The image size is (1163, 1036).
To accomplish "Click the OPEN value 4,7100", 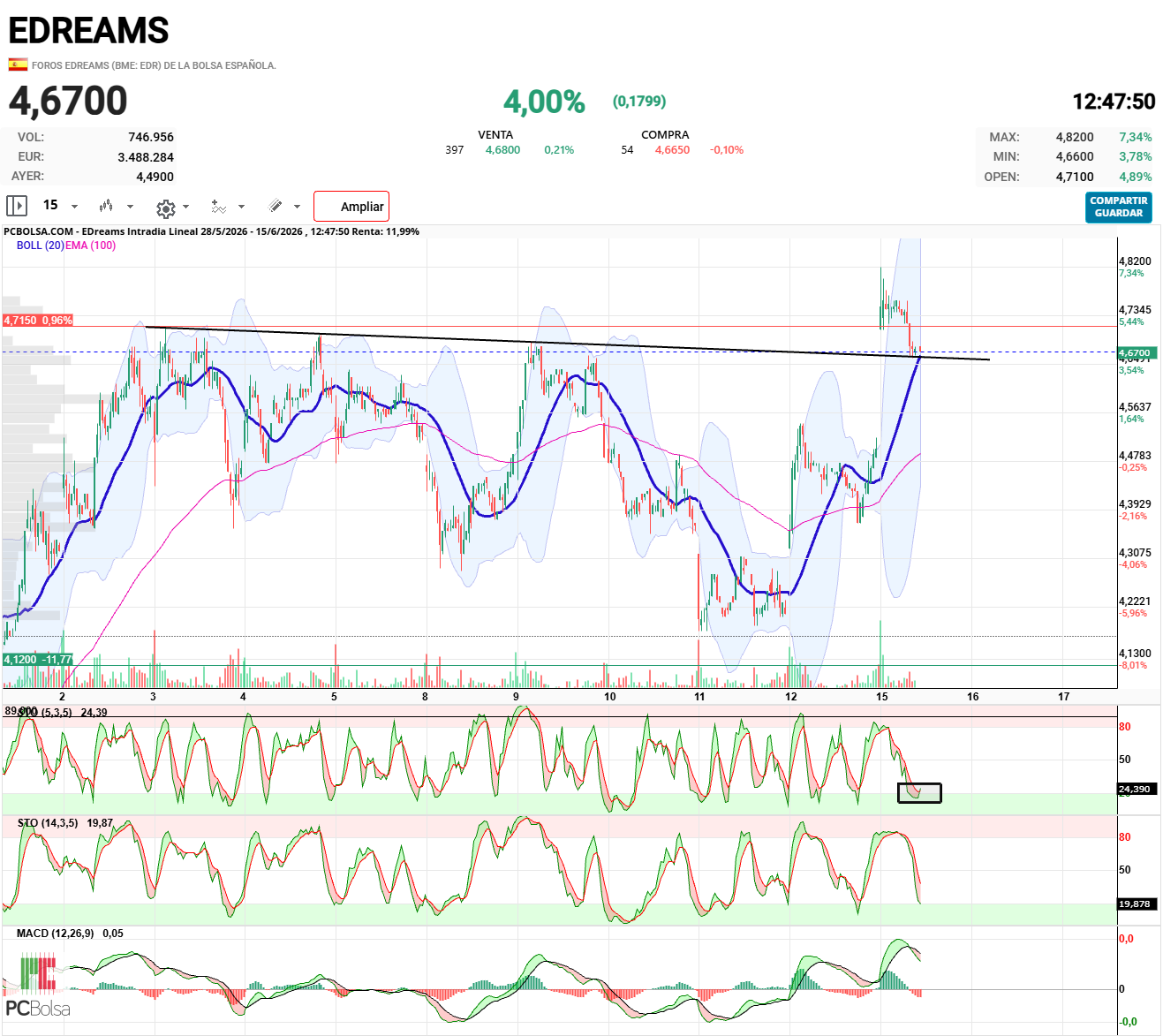I will click(1075, 177).
